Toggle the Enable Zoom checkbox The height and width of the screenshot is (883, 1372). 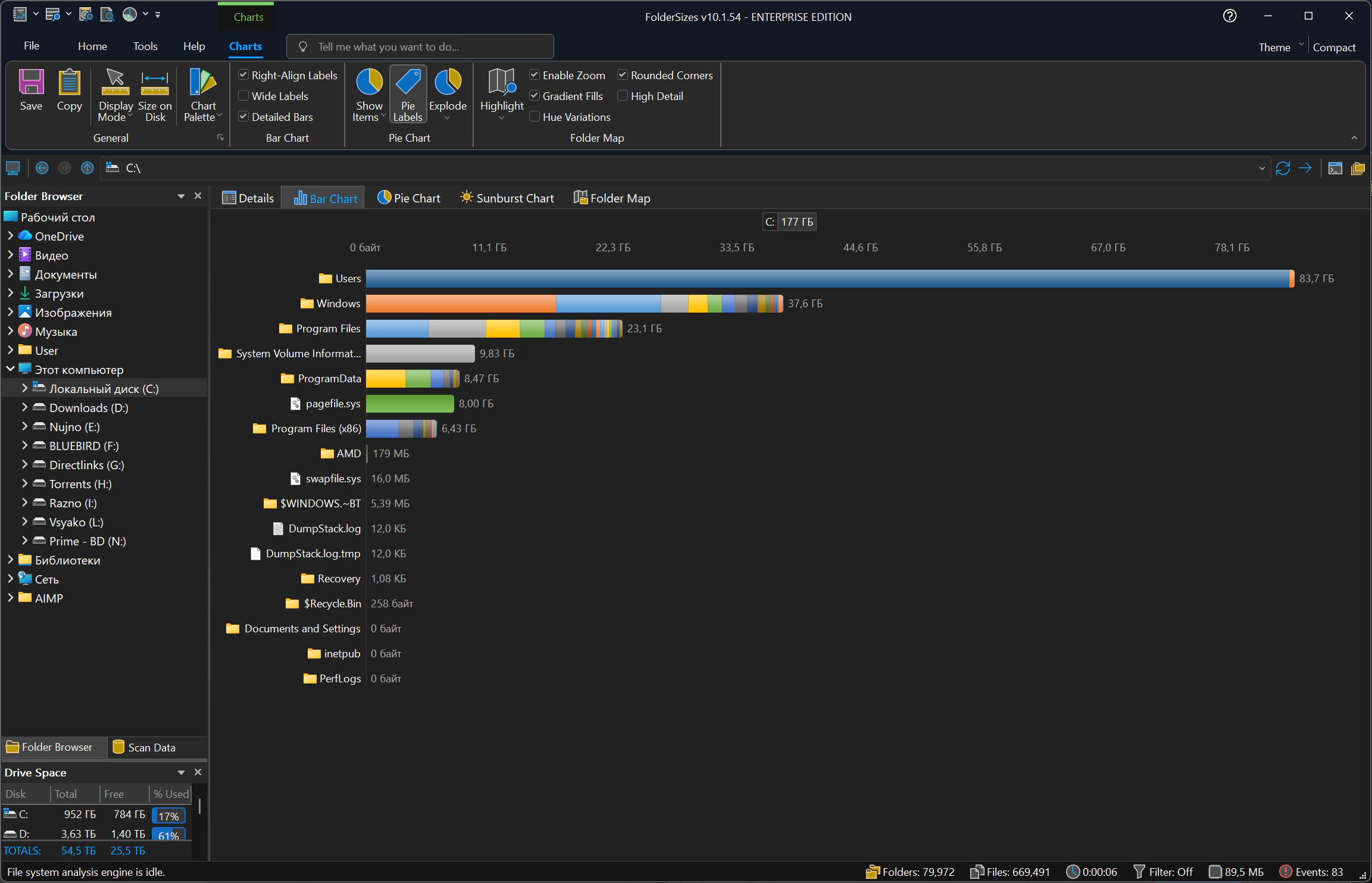pos(535,75)
